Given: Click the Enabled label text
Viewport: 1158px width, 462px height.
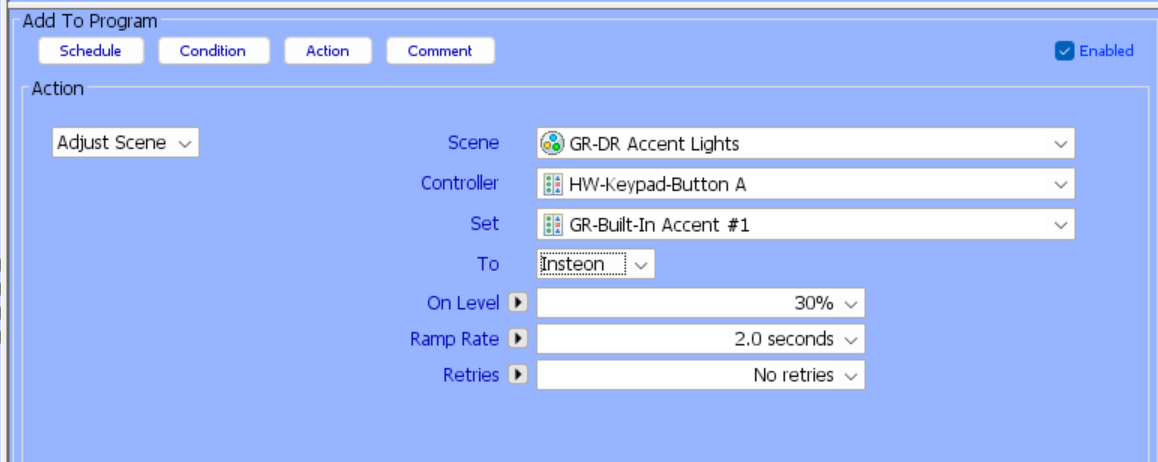Looking at the screenshot, I should pyautogui.click(x=1106, y=51).
